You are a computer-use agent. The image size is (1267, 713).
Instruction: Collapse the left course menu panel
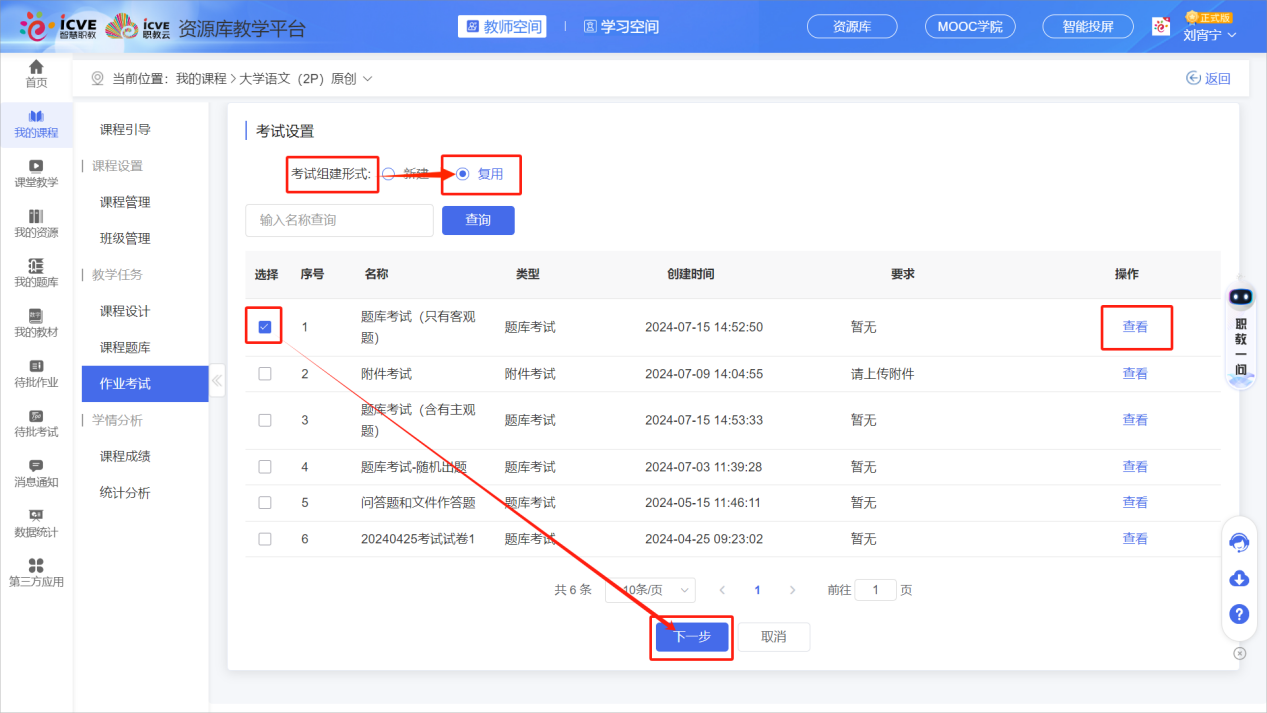217,381
